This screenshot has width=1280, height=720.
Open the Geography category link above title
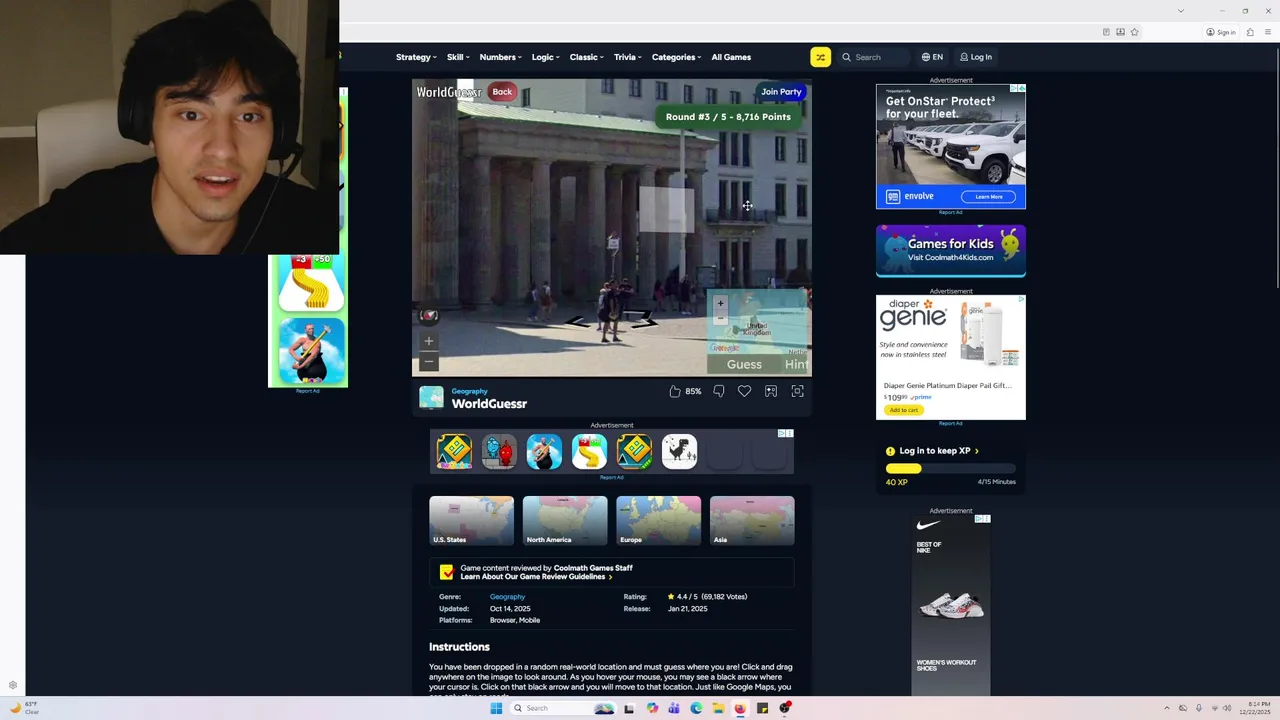tap(469, 391)
